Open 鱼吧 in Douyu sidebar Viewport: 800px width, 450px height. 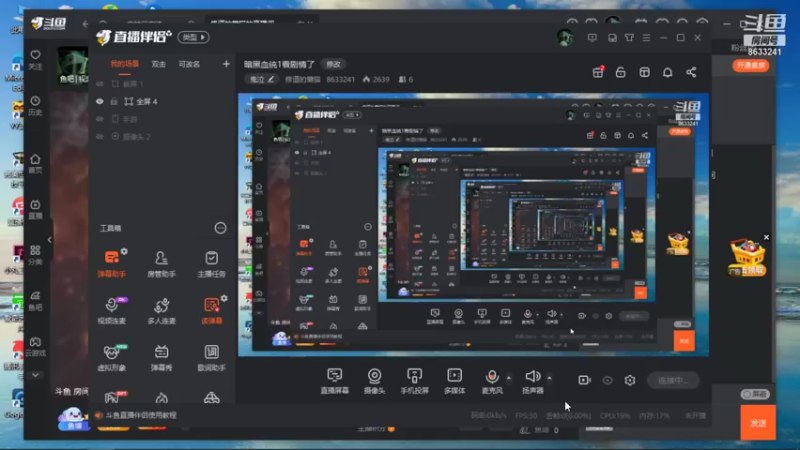pos(35,301)
